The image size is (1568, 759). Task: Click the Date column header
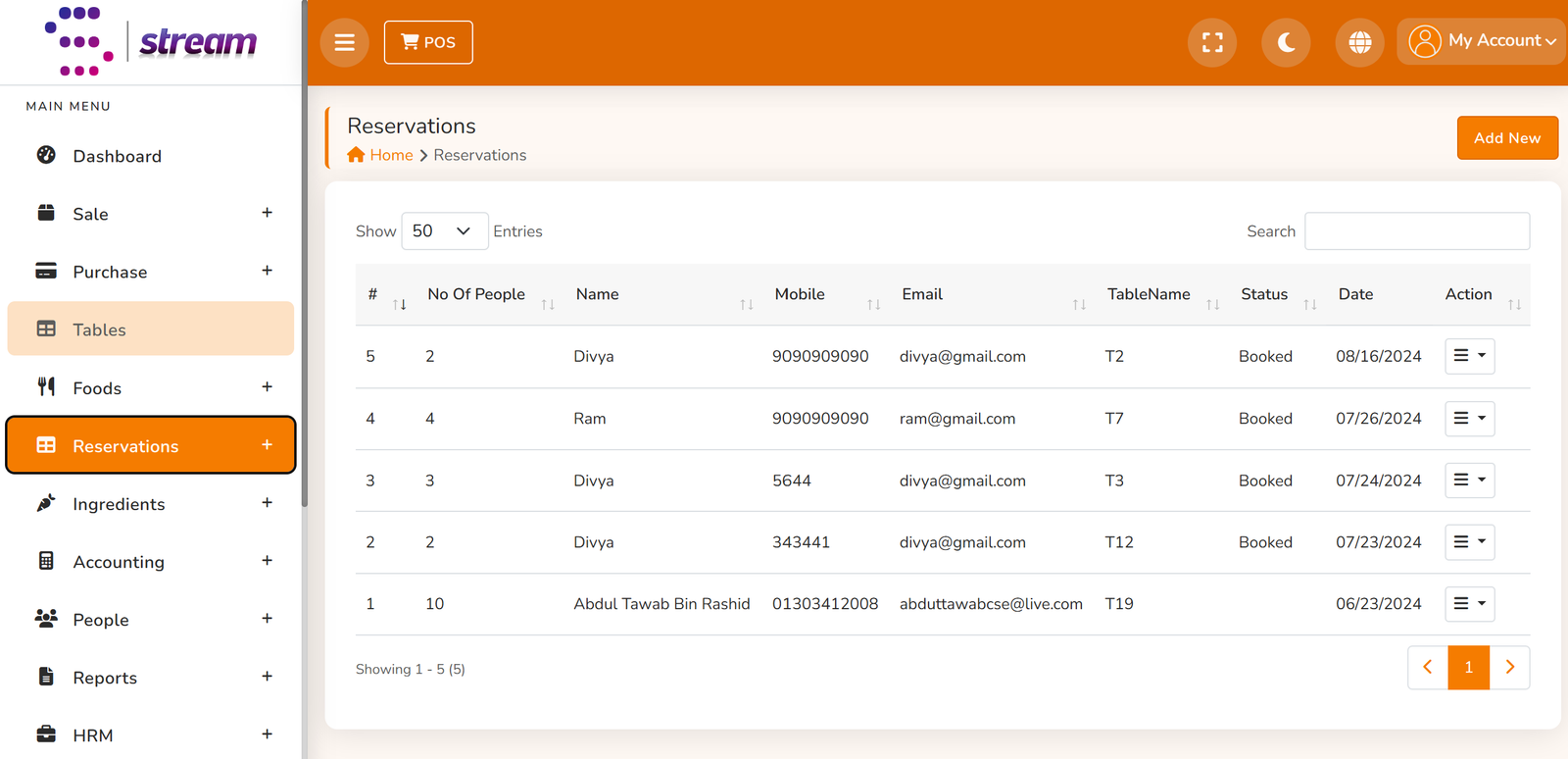(1355, 294)
